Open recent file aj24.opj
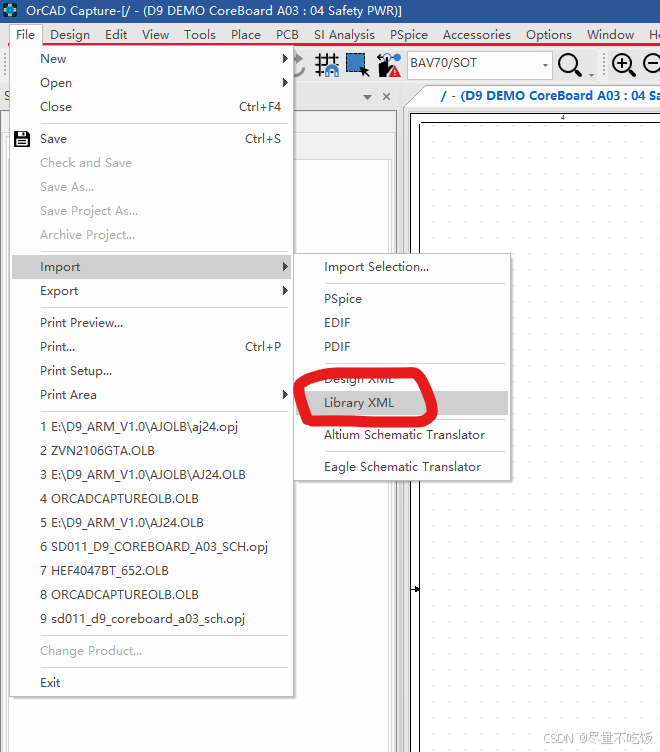This screenshot has height=752, width=660. (x=152, y=426)
